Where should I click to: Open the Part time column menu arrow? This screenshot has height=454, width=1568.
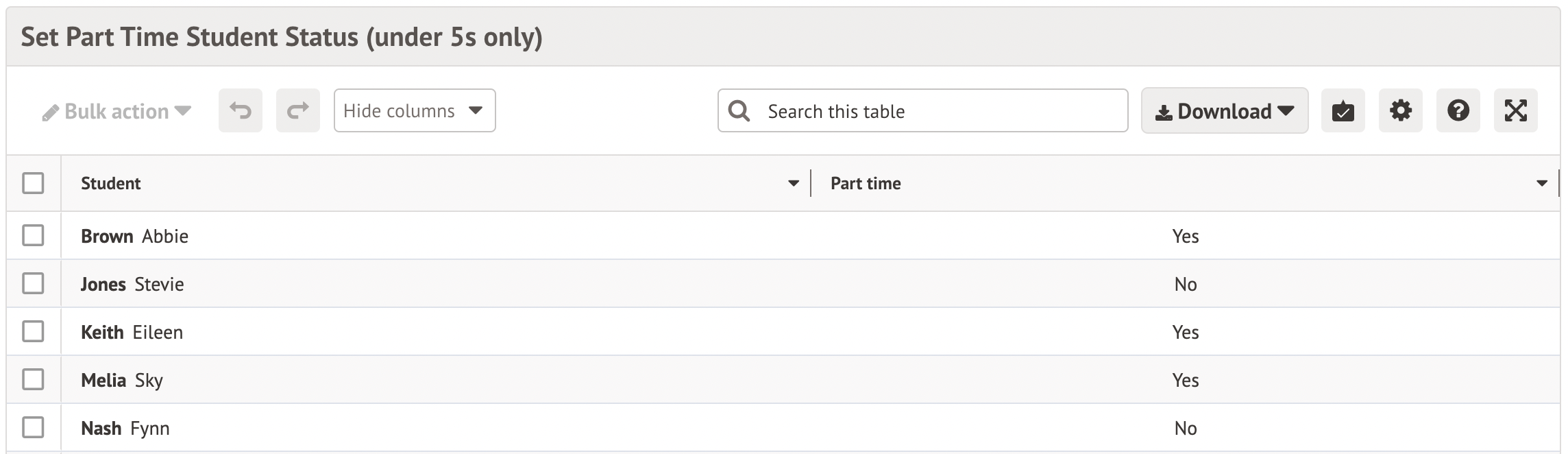[x=1541, y=183]
